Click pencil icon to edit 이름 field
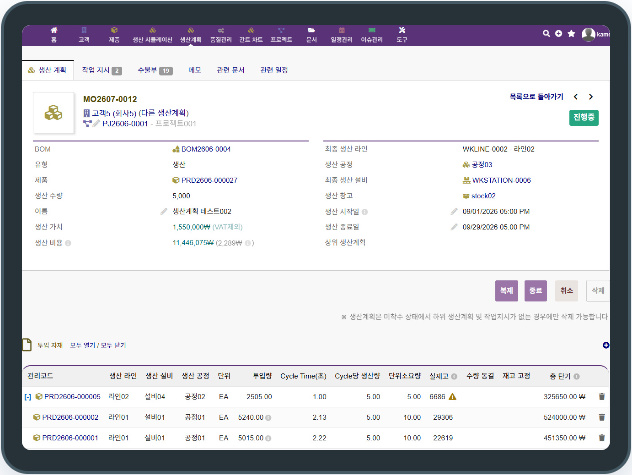The width and height of the screenshot is (632, 475). [164, 211]
